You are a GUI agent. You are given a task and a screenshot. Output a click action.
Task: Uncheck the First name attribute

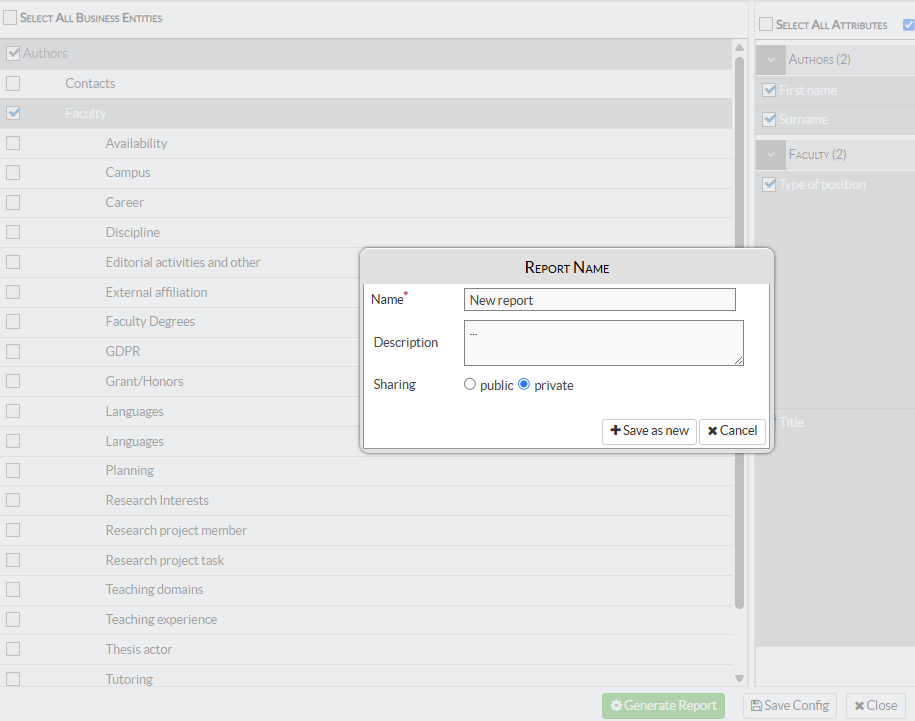(769, 90)
